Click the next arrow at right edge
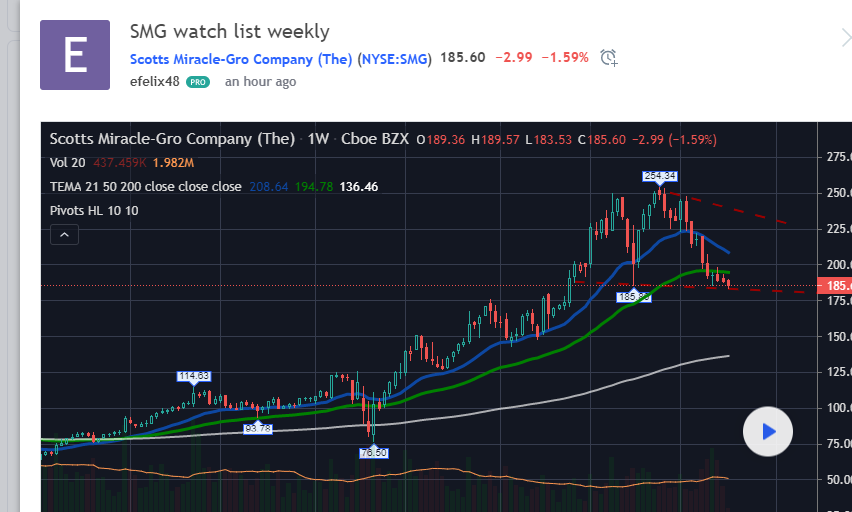The width and height of the screenshot is (852, 512). pos(846,39)
